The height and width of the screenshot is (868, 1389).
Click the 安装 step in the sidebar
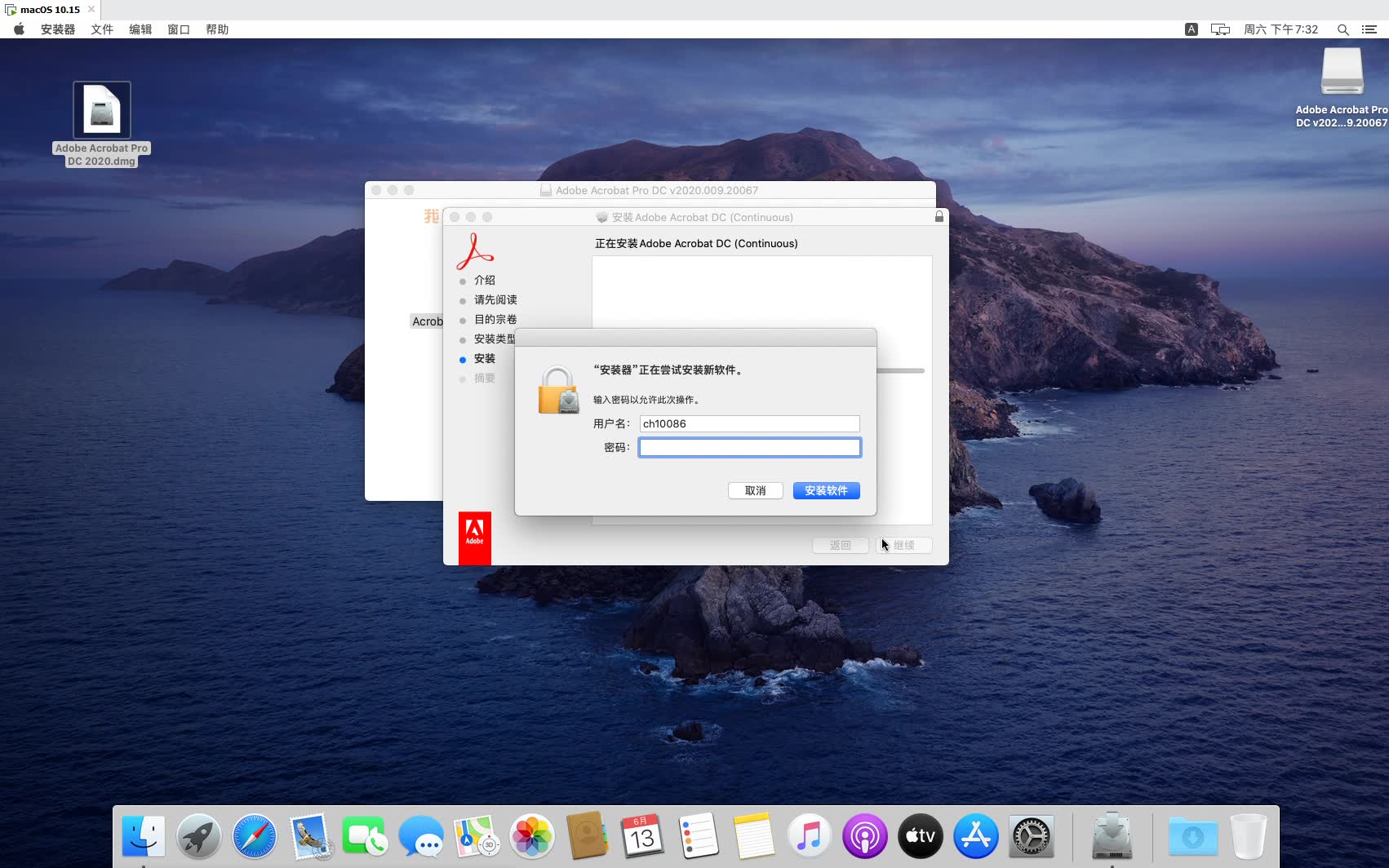[485, 358]
